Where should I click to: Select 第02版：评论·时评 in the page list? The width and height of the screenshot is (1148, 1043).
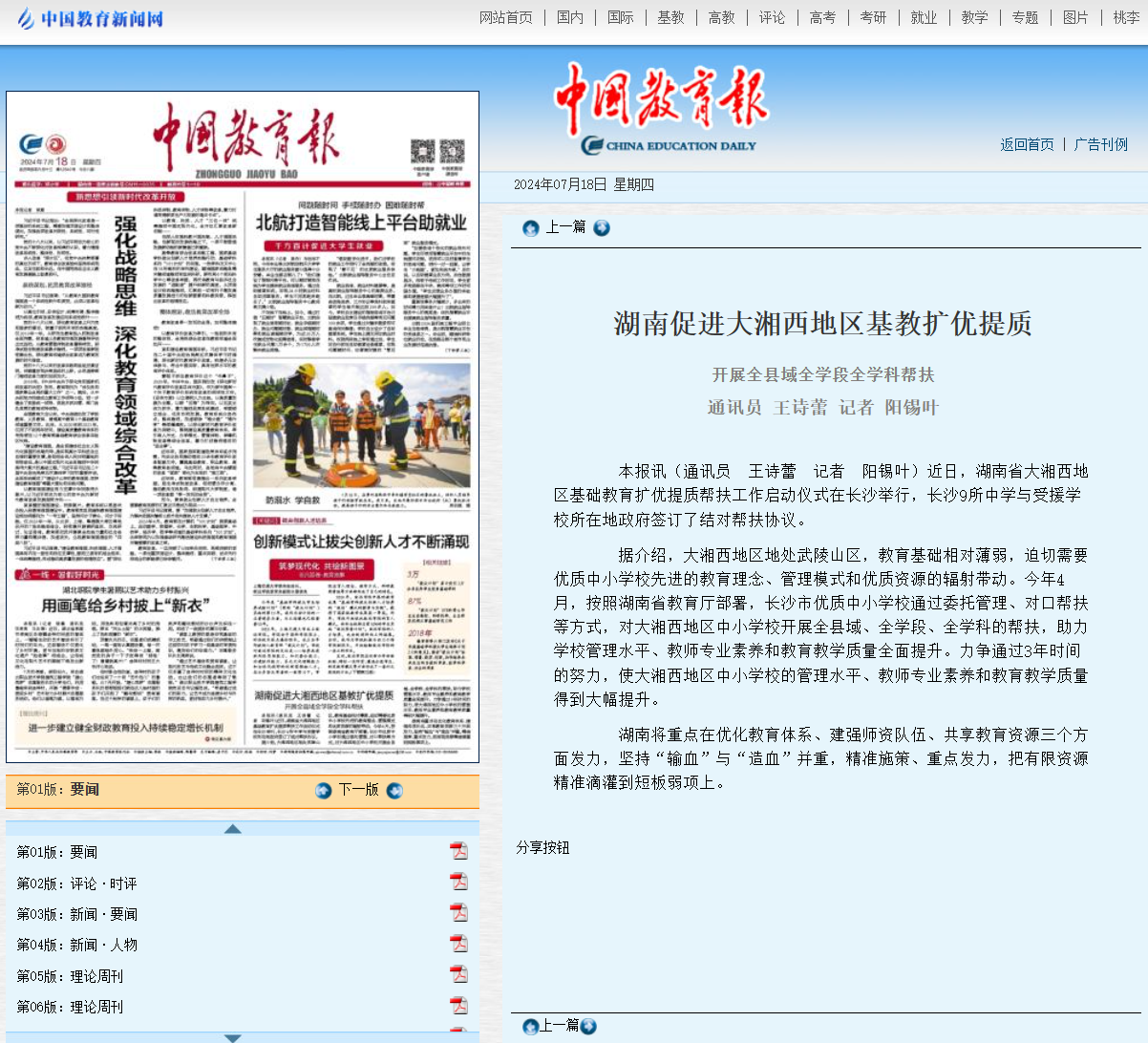click(x=76, y=883)
